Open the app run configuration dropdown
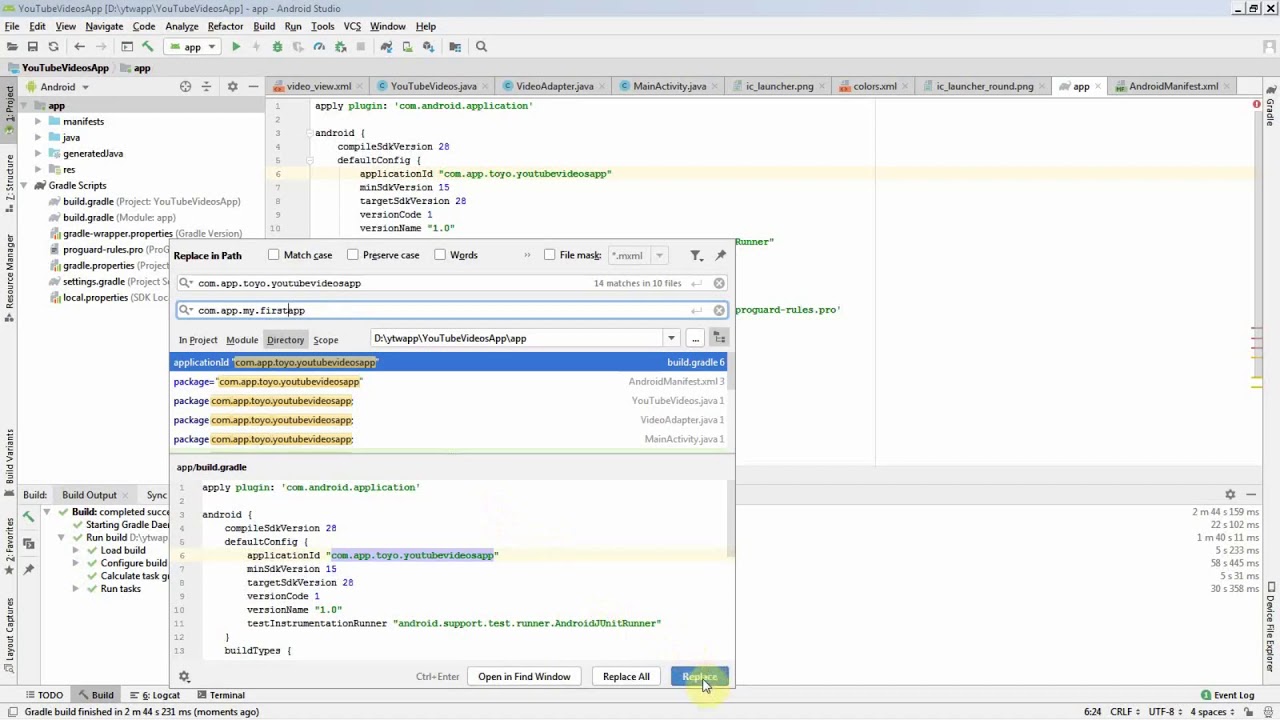The width and height of the screenshot is (1280, 720). click(193, 46)
